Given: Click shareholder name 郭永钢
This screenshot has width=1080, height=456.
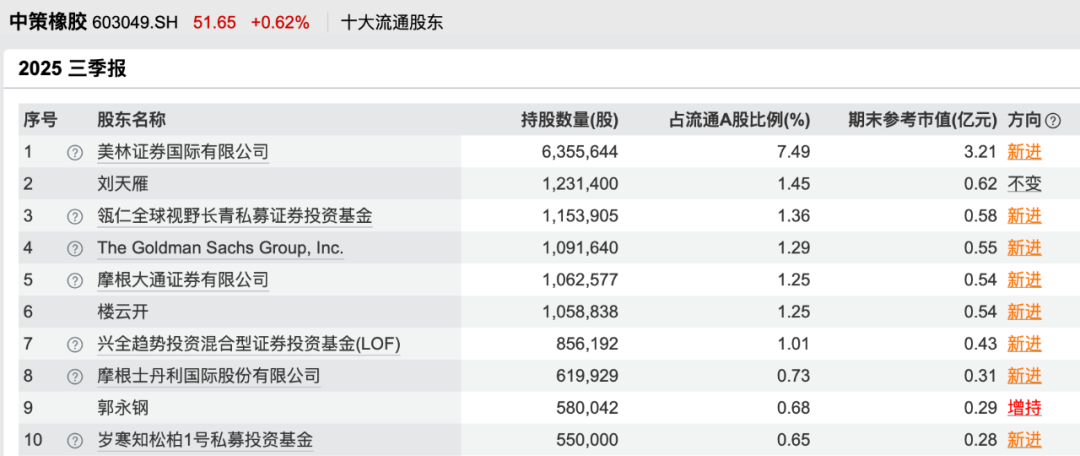Looking at the screenshot, I should pyautogui.click(x=123, y=408).
